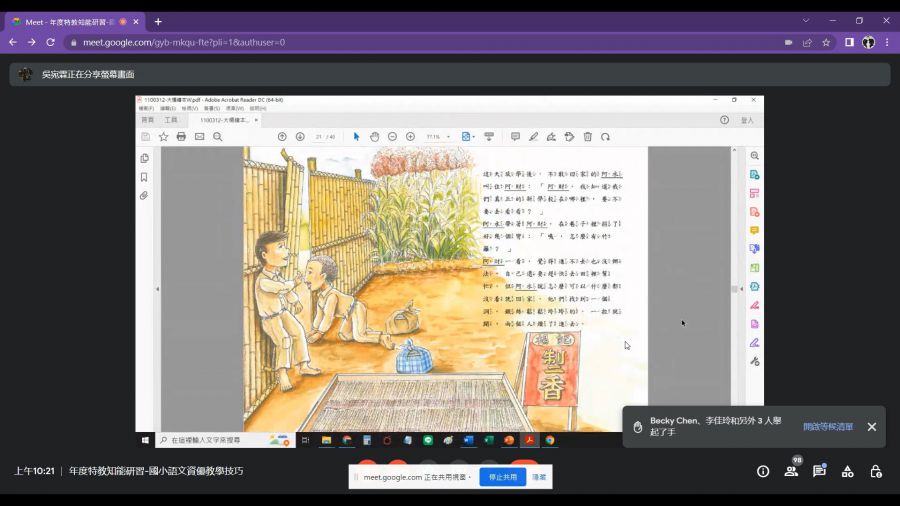Close the 1100312 document tab
Image resolution: width=900 pixels, height=506 pixels.
click(x=256, y=120)
